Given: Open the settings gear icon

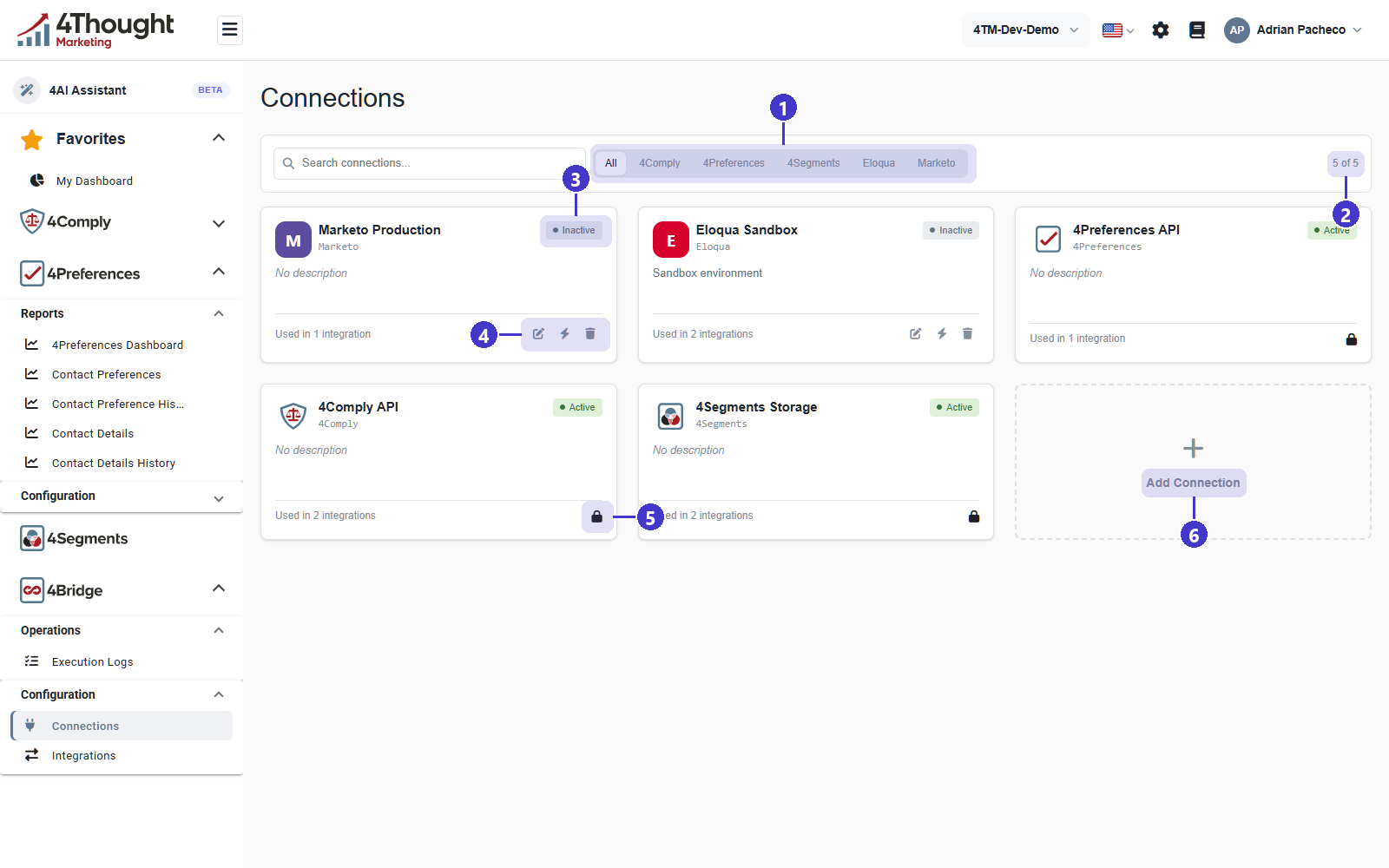Looking at the screenshot, I should [x=1161, y=30].
